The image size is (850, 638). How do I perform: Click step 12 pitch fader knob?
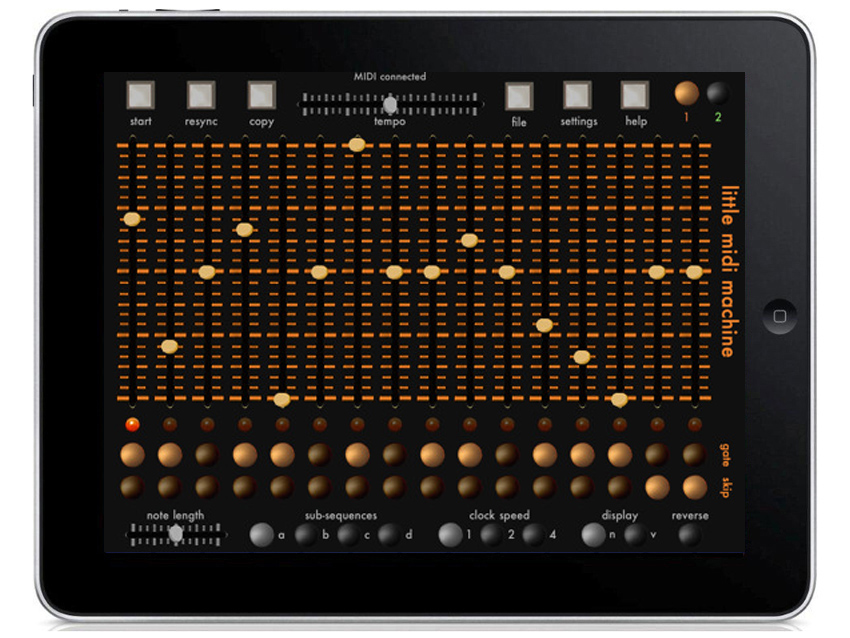[544, 325]
